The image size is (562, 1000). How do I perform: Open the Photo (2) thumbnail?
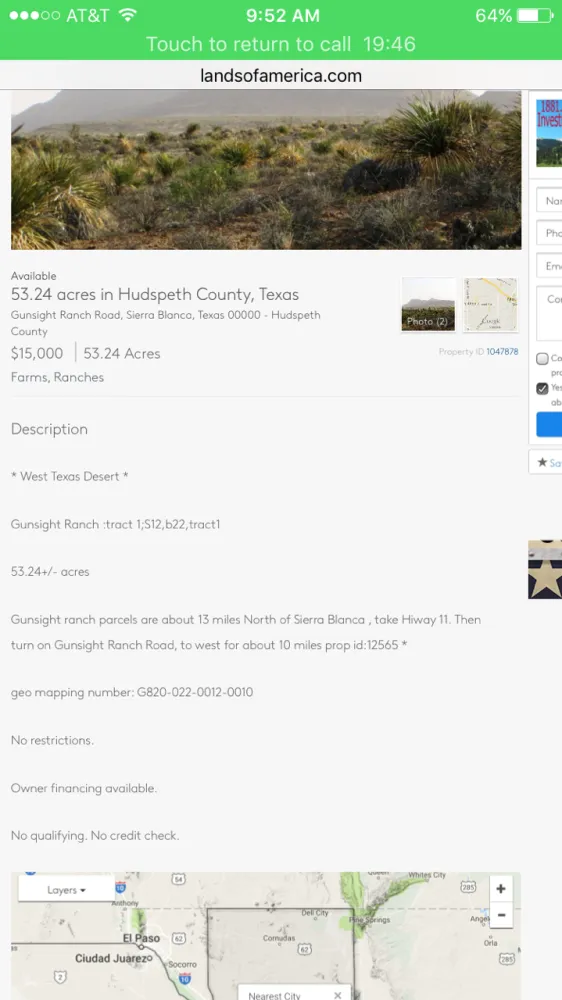(x=428, y=304)
